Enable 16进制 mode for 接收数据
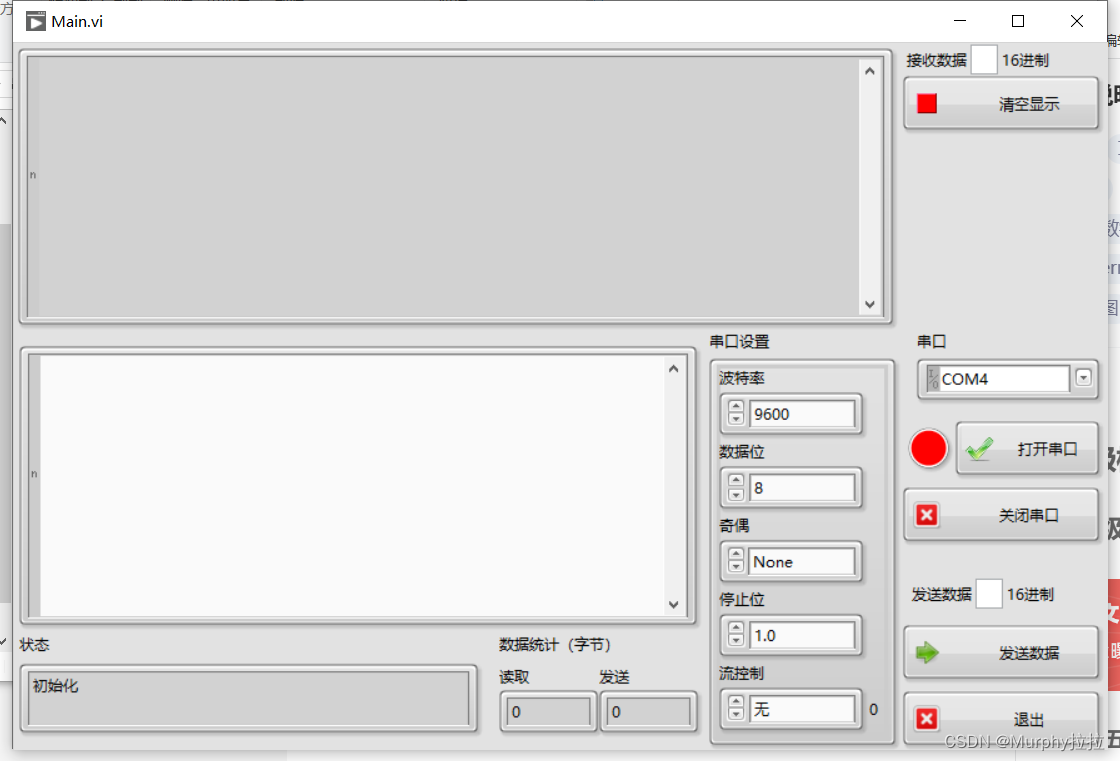The image size is (1120, 761). (x=984, y=59)
